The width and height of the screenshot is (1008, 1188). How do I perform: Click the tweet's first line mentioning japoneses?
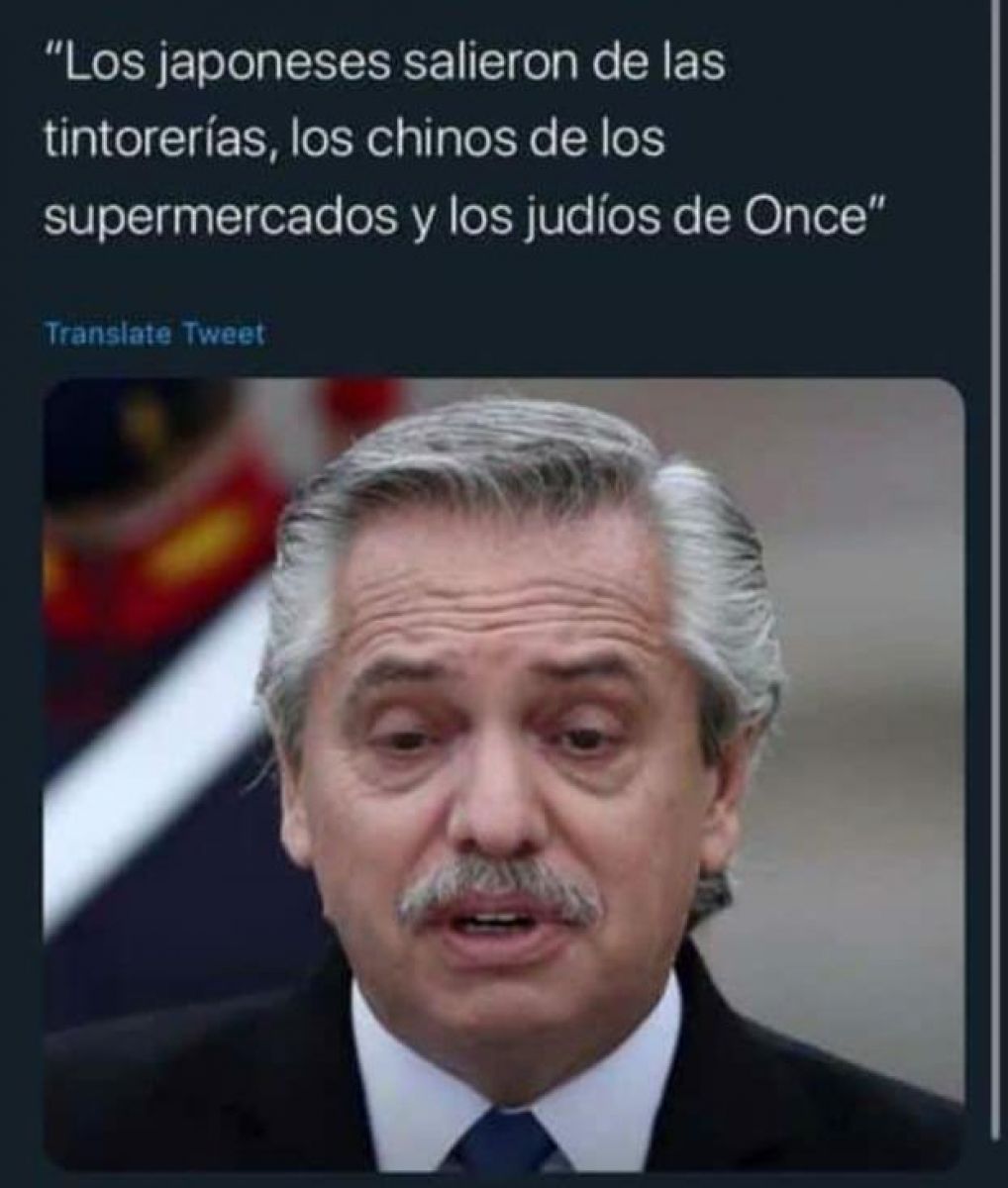point(386,67)
